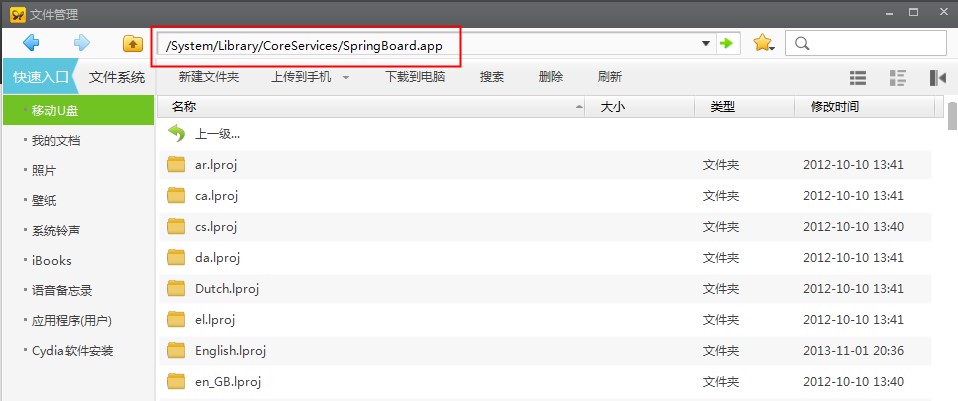
Task: Sort by the 类型 column header
Action: pos(745,107)
